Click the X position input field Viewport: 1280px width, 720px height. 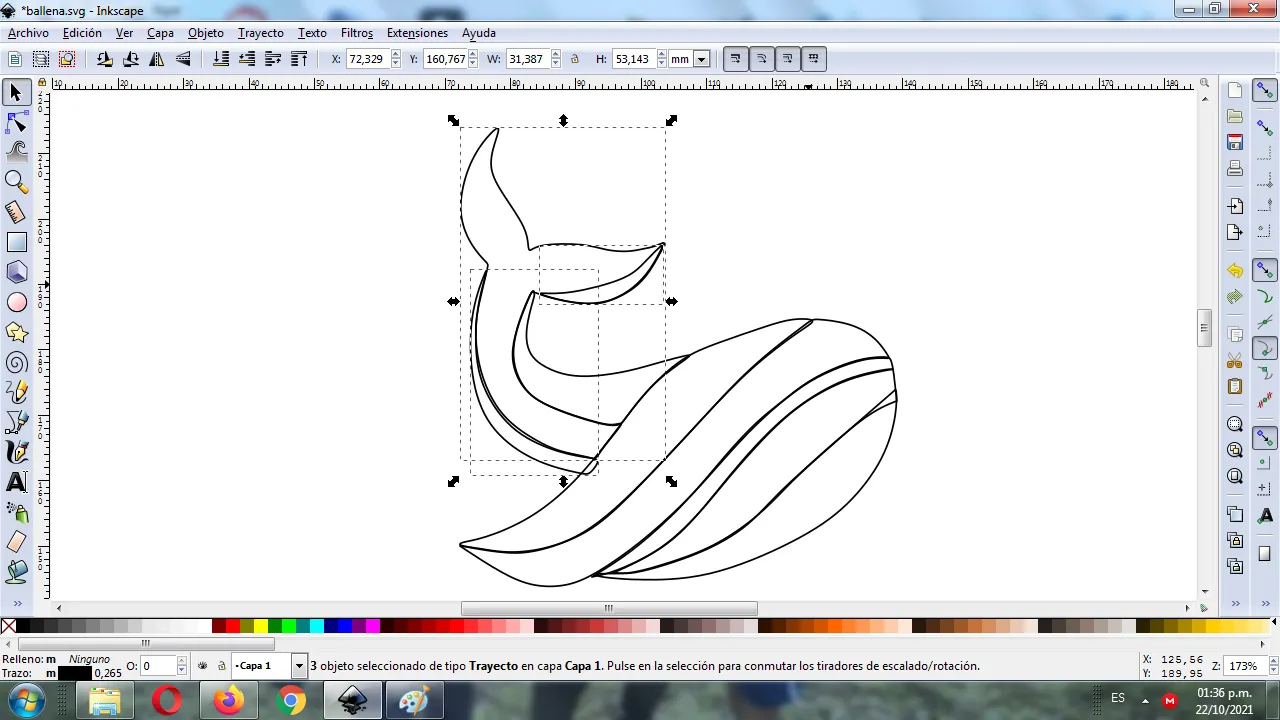point(367,59)
